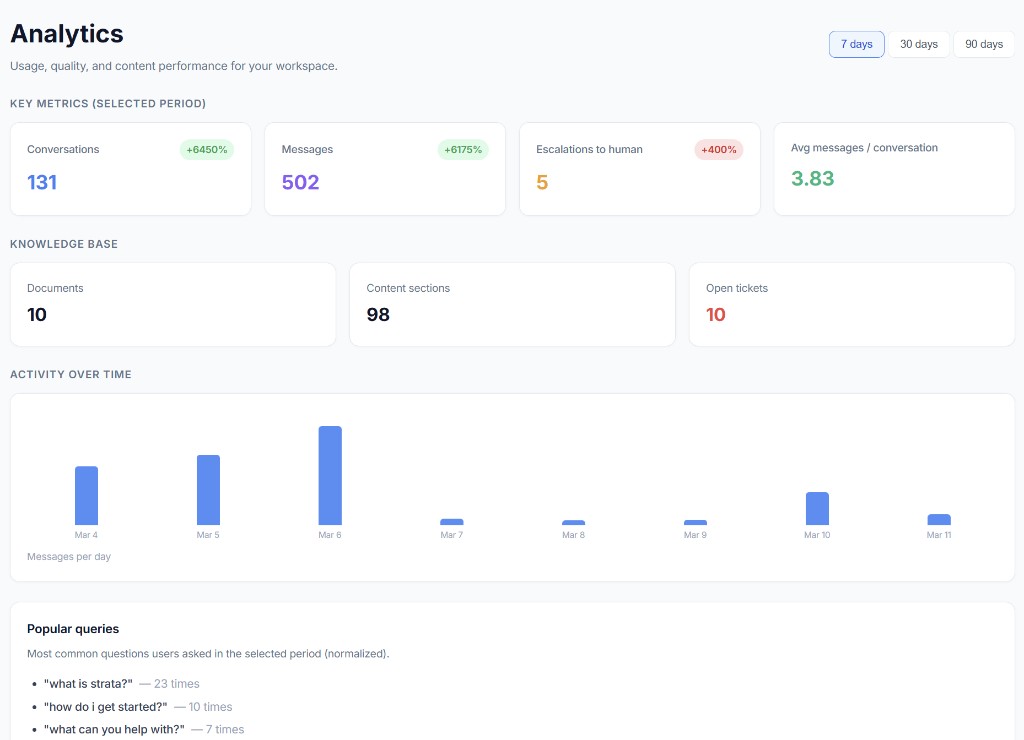Screen dimensions: 1024x740
Task: Open the Open tickets card
Action: tap(851, 304)
